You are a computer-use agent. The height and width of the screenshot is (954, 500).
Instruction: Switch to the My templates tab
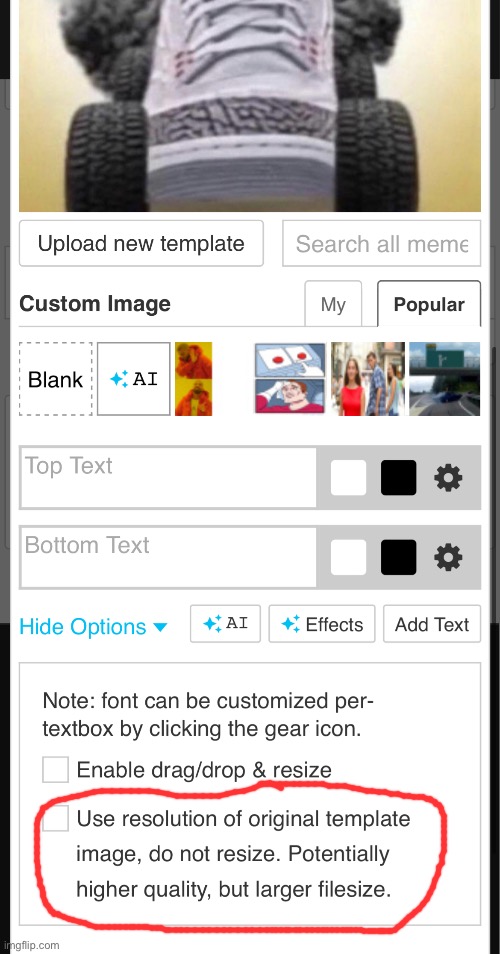point(333,304)
